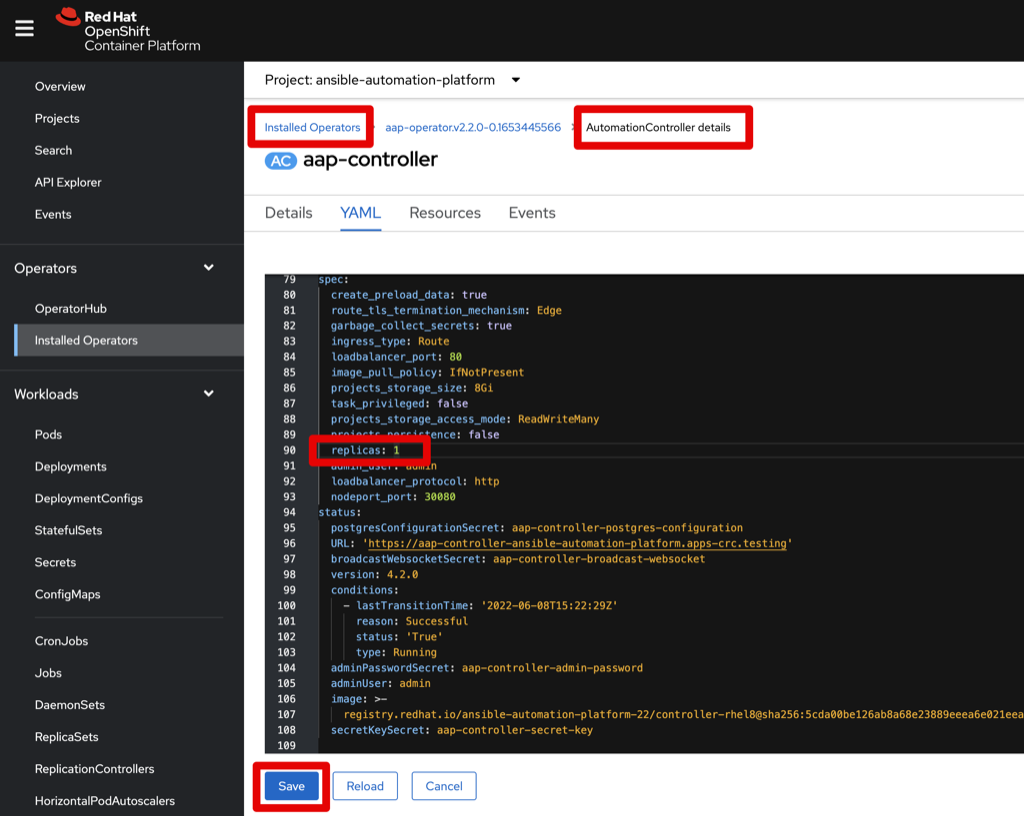Open CronJobs under Workloads
The image size is (1024, 816).
tap(61, 641)
